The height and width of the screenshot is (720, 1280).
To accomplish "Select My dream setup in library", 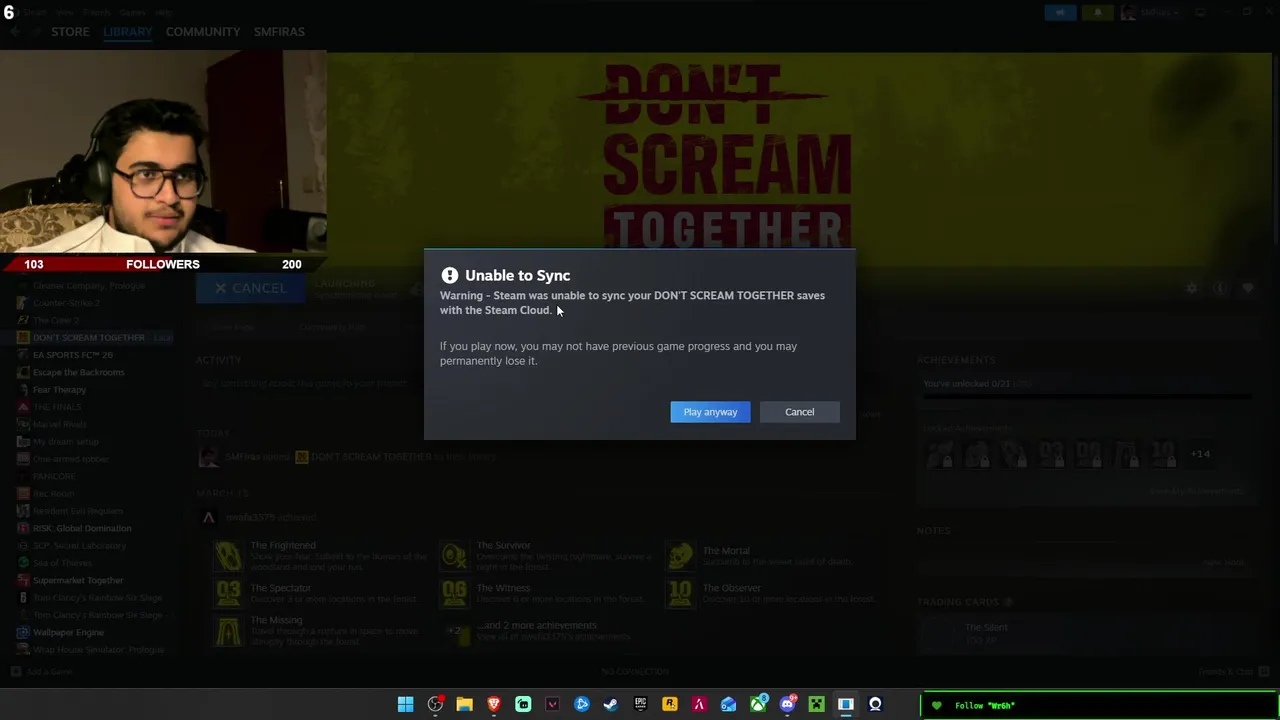I will pyautogui.click(x=66, y=442).
